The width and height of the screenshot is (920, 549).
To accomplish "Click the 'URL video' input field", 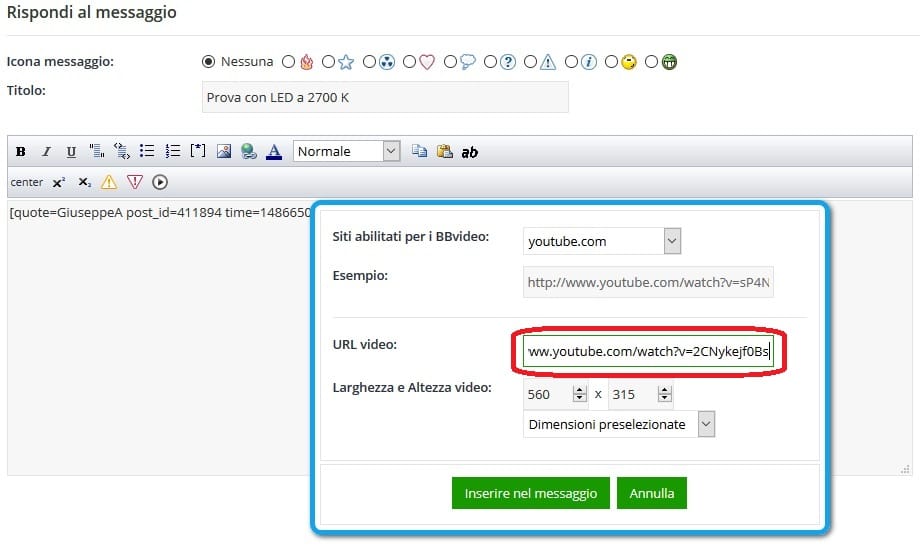I will pos(648,351).
